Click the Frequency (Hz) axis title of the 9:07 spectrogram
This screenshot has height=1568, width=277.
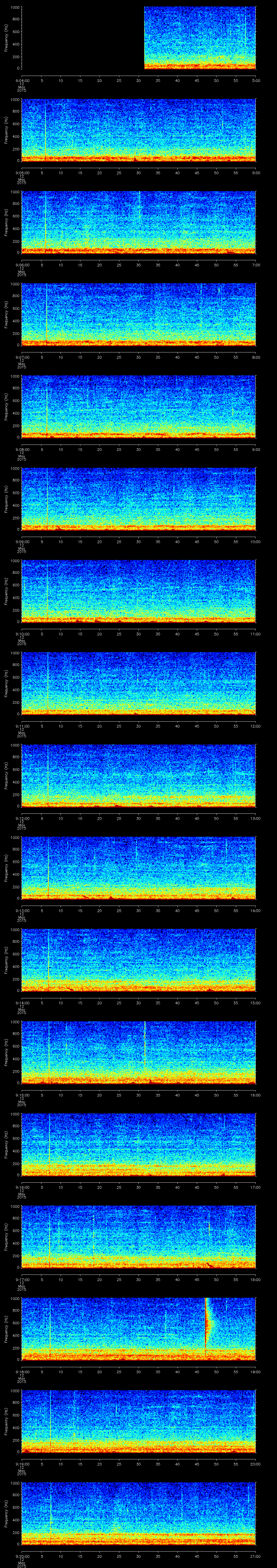point(6,314)
